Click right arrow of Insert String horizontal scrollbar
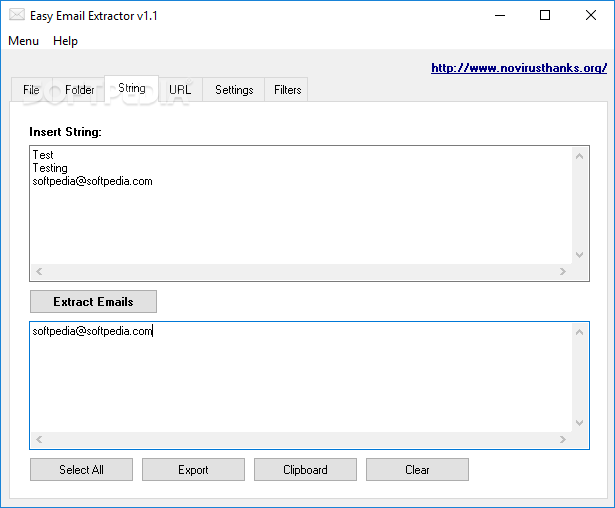Image resolution: width=615 pixels, height=508 pixels. pos(563,271)
